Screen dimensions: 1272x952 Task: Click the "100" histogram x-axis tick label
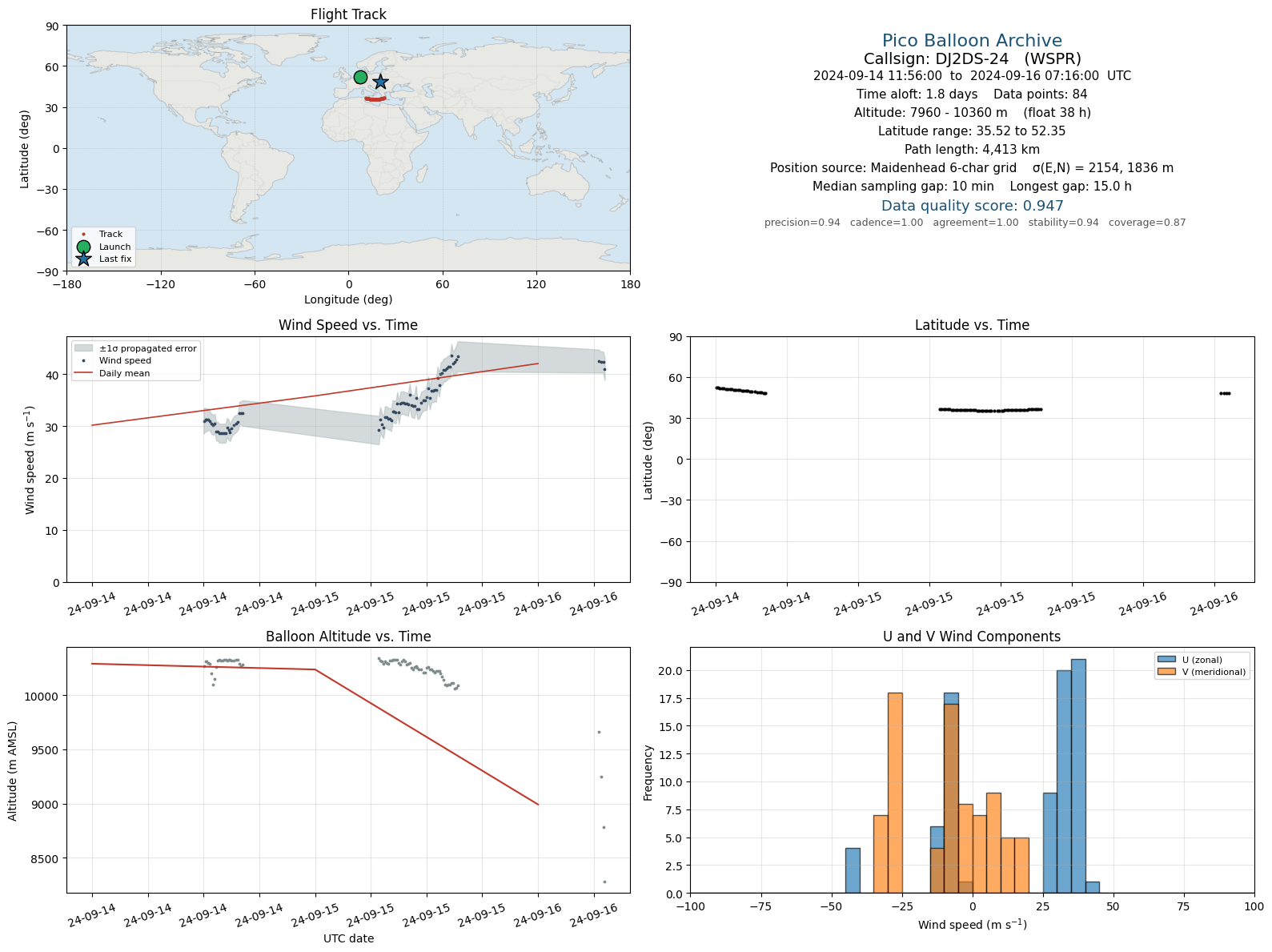point(1254,906)
